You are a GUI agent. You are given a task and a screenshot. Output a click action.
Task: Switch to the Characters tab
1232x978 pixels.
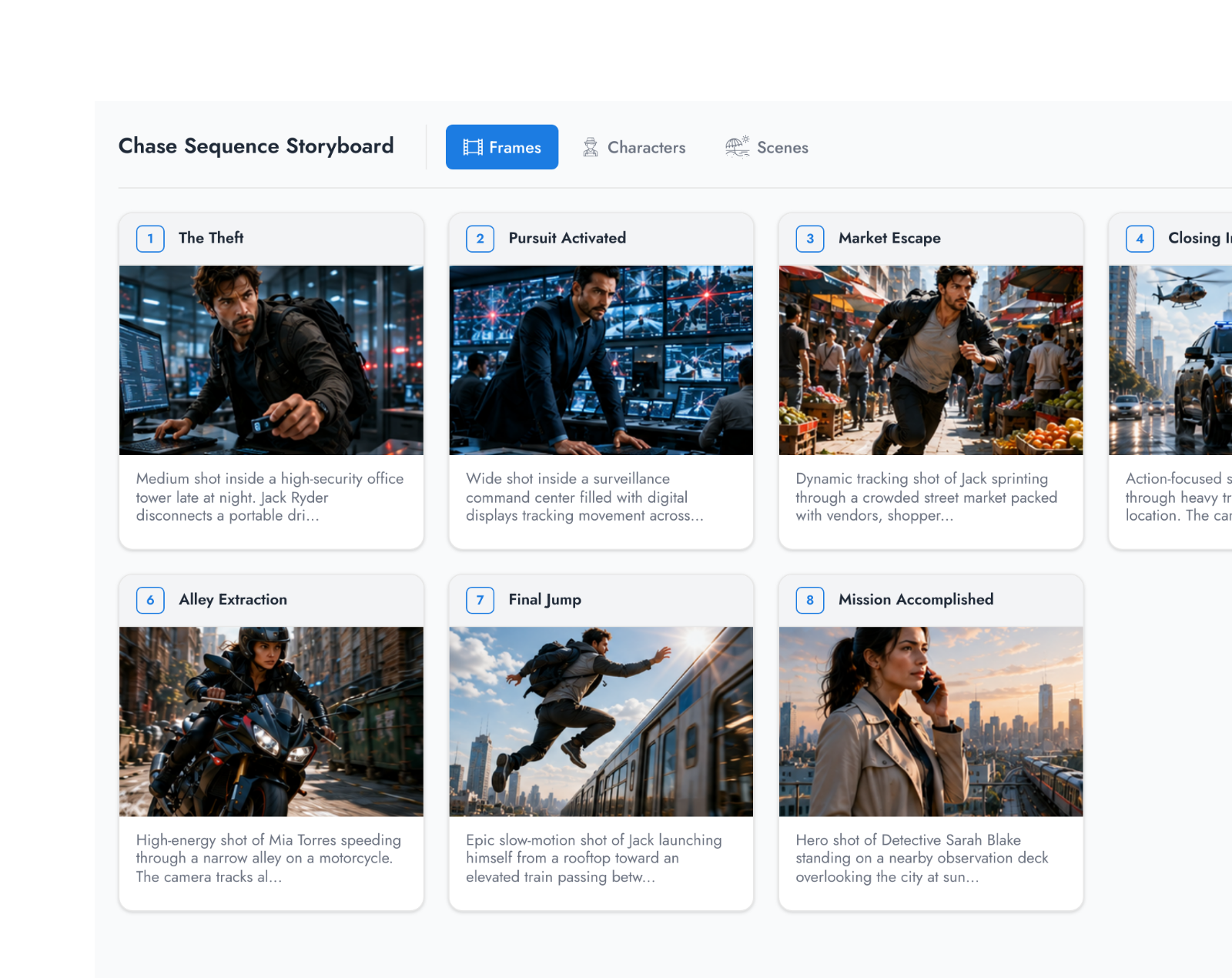pos(634,147)
